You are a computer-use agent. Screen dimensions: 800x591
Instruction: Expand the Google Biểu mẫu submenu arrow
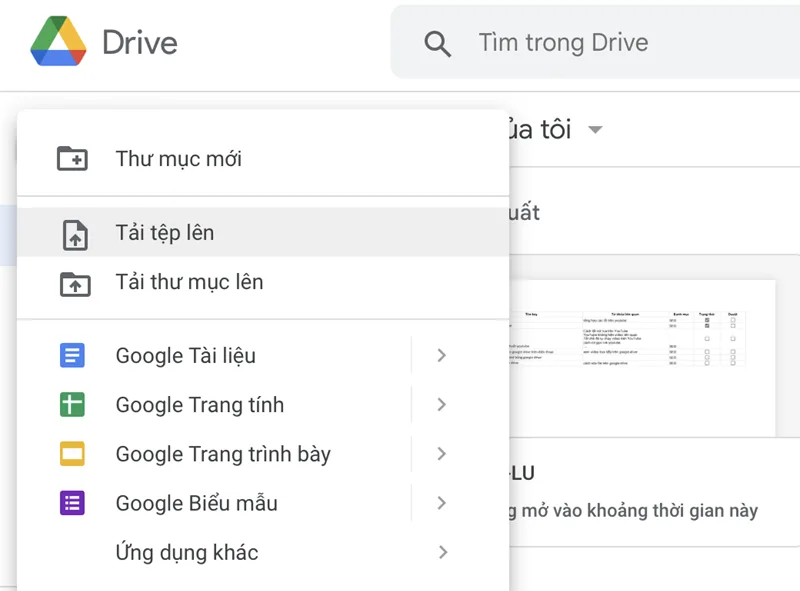(x=442, y=503)
